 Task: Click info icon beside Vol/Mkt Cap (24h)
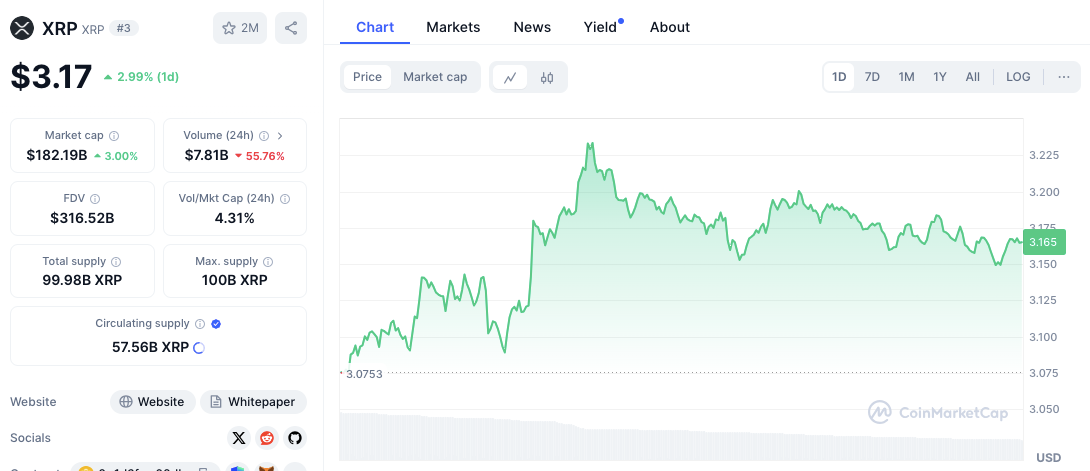coord(285,199)
